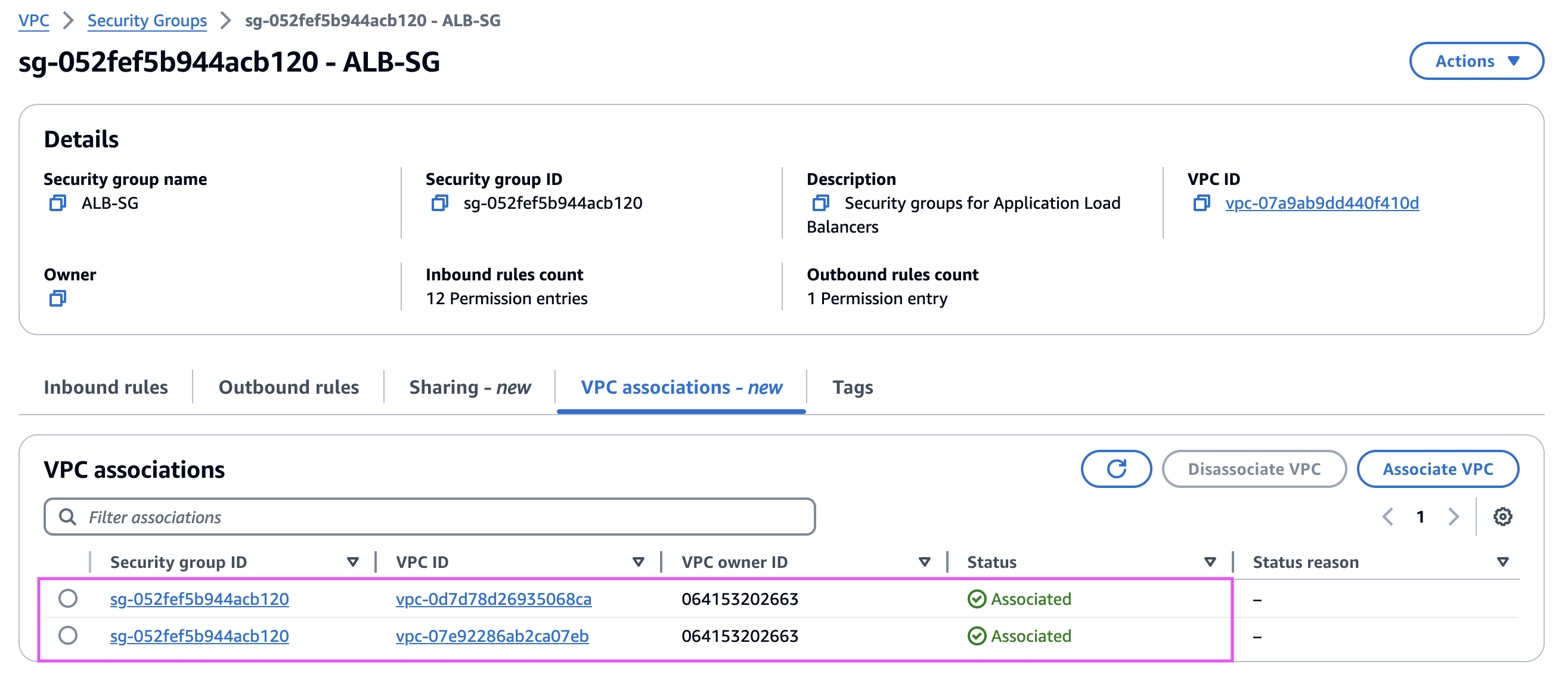Switch to the Inbound rules tab
This screenshot has width=1568, height=686.
[106, 387]
